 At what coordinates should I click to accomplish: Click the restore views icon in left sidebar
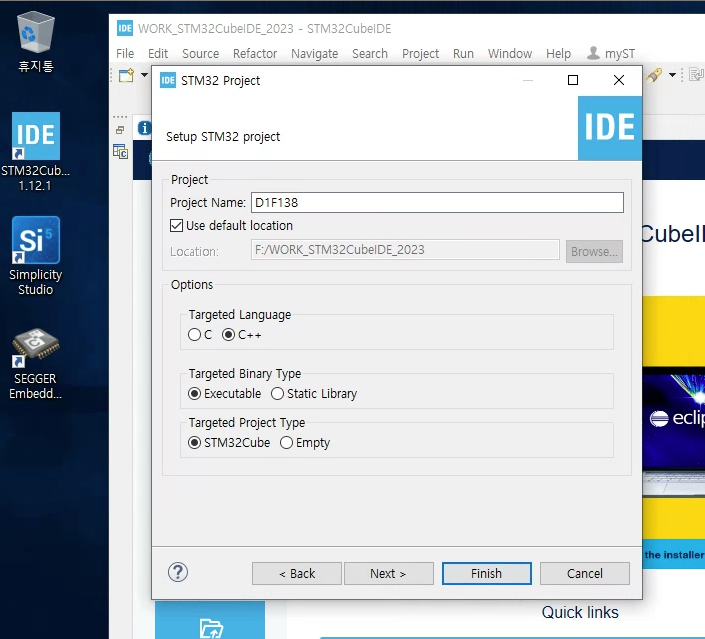120,130
